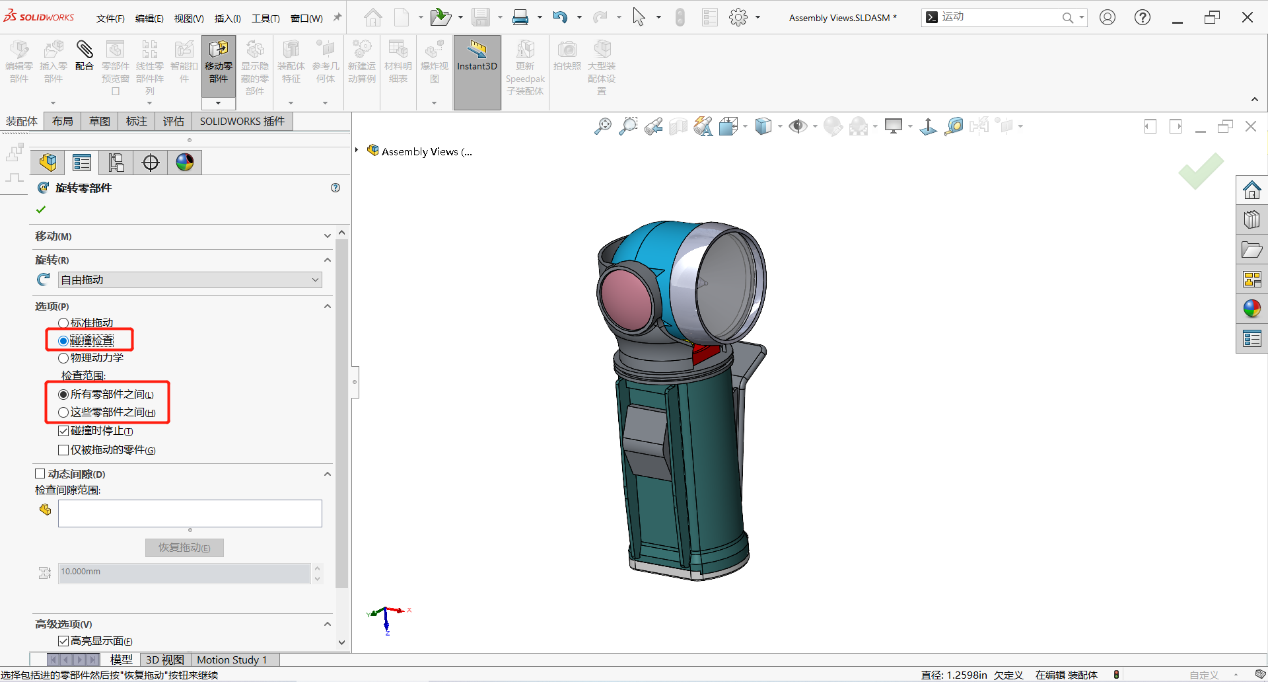Open the 文件(F) menu
This screenshot has width=1268, height=682.
coord(110,18)
